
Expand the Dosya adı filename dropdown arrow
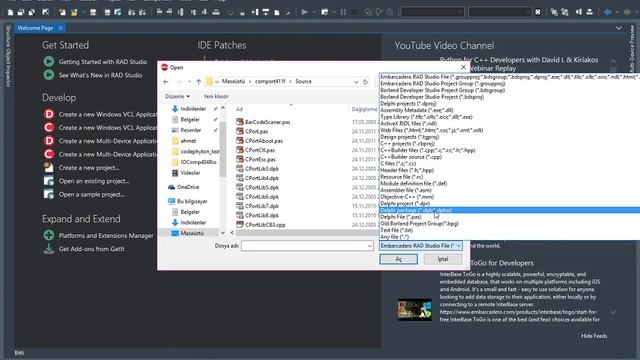click(x=369, y=246)
